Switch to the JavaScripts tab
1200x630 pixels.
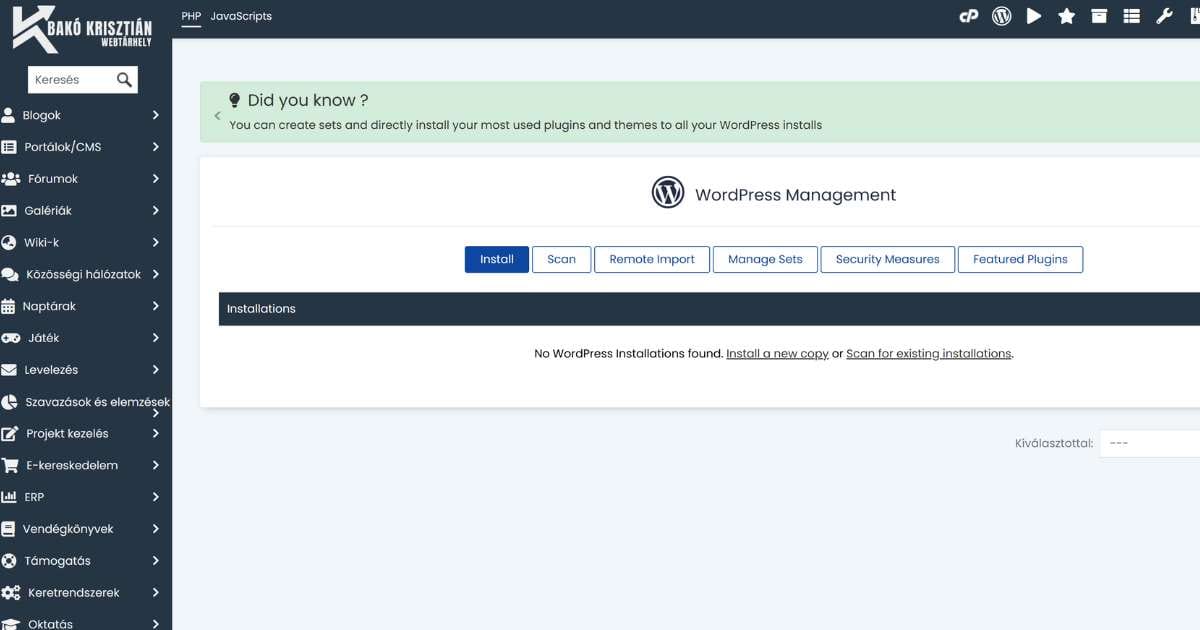[241, 16]
